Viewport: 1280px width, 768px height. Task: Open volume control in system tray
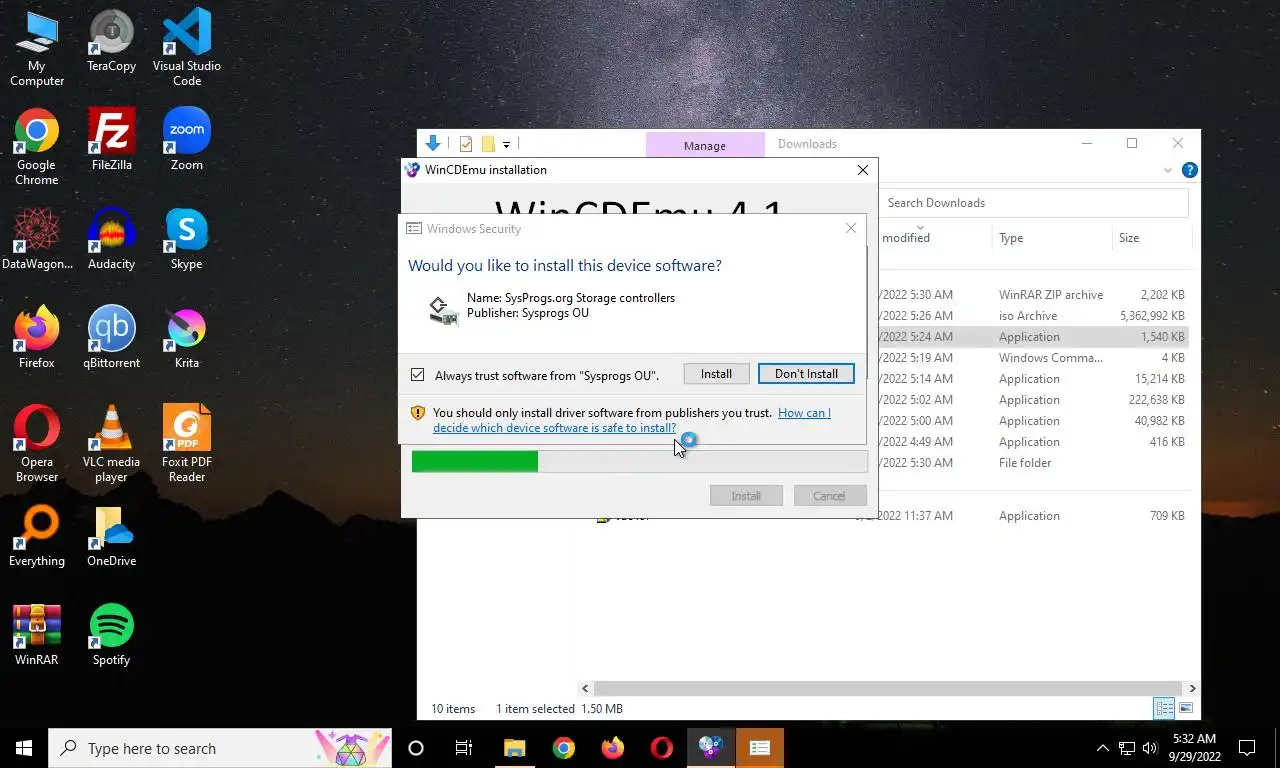(1150, 748)
